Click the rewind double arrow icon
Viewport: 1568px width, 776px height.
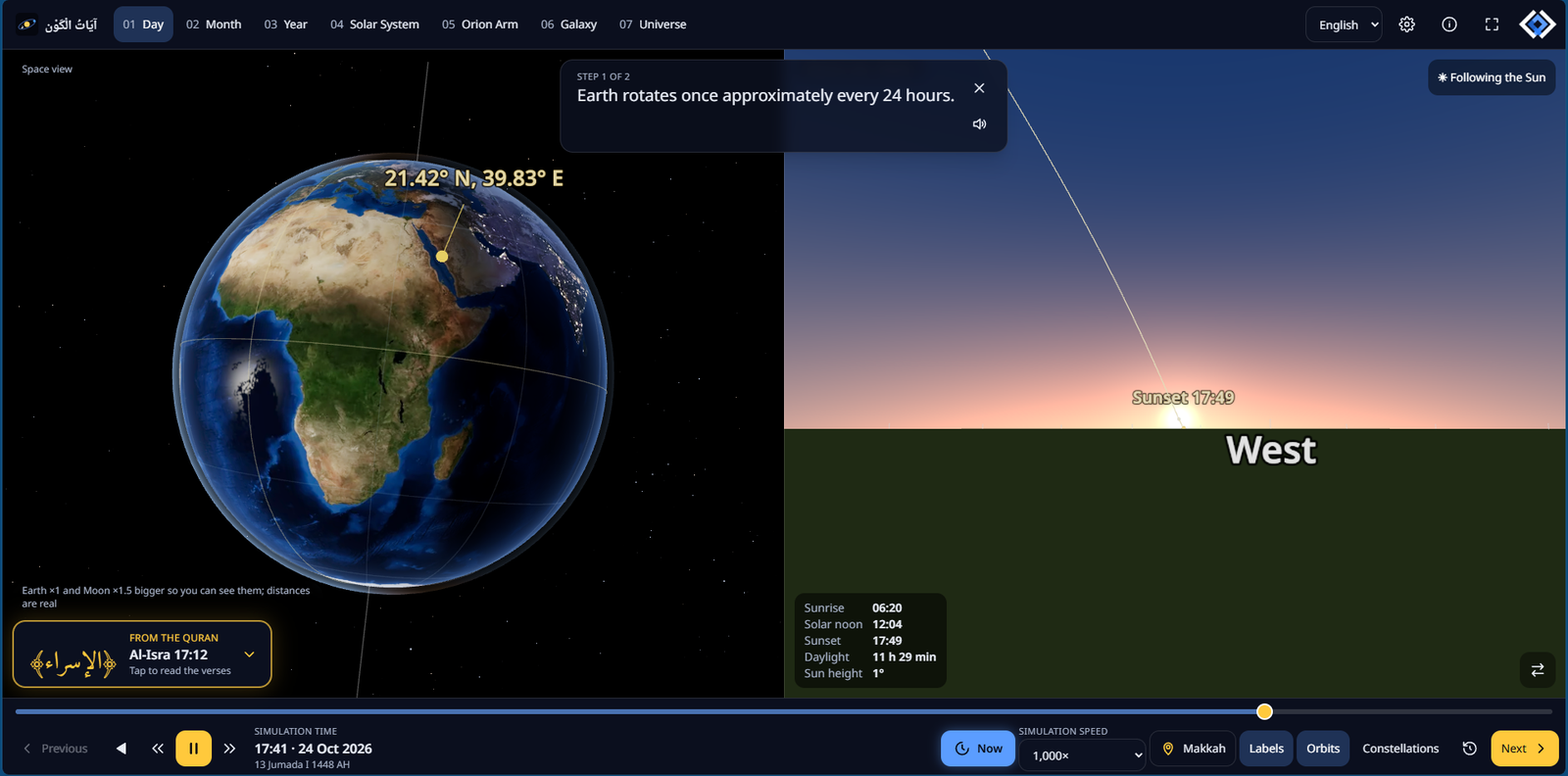point(158,749)
